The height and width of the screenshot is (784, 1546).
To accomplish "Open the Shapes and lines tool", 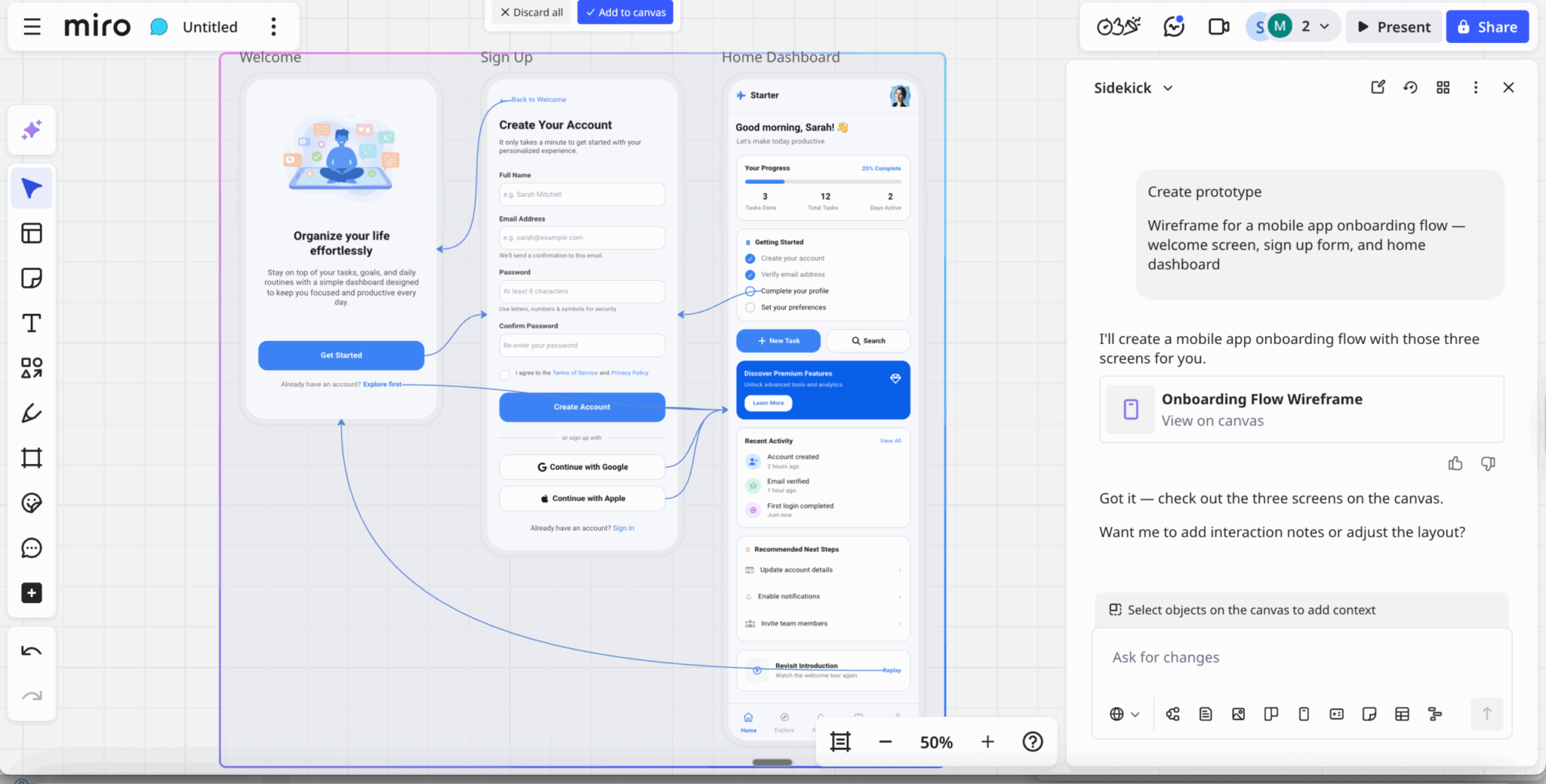I will pyautogui.click(x=32, y=367).
